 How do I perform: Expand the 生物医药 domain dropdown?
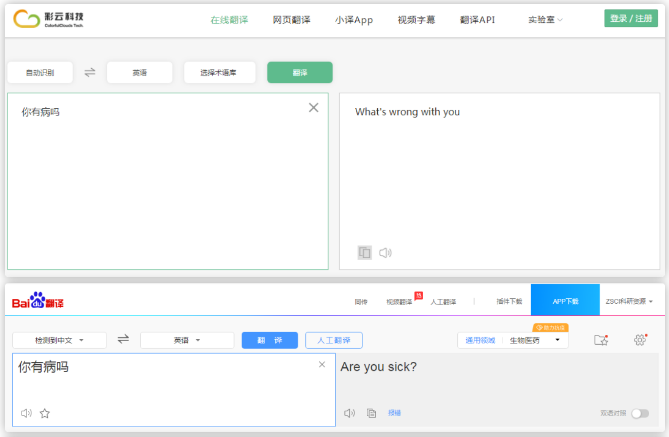point(537,340)
